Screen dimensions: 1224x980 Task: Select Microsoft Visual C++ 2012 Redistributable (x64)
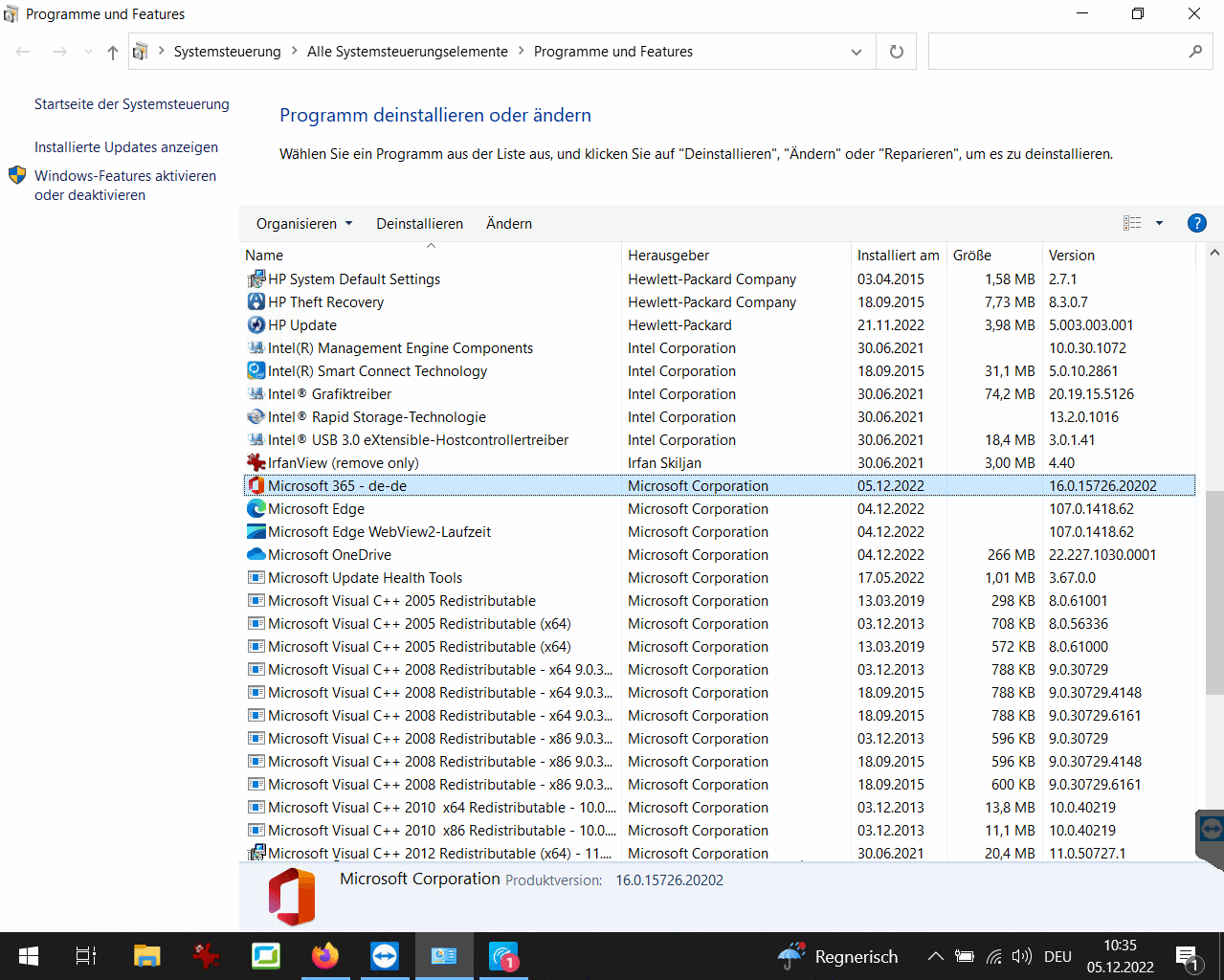tap(720, 853)
